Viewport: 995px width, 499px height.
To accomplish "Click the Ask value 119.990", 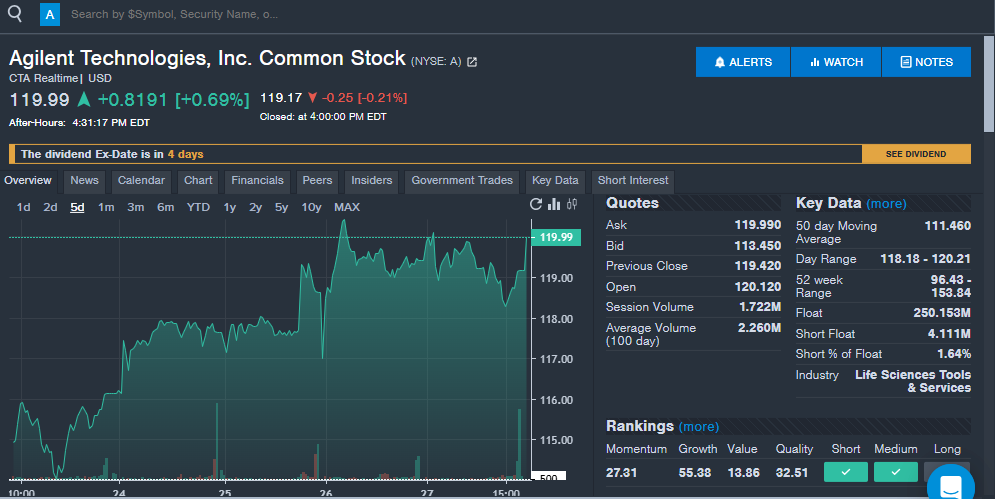I will (x=758, y=225).
